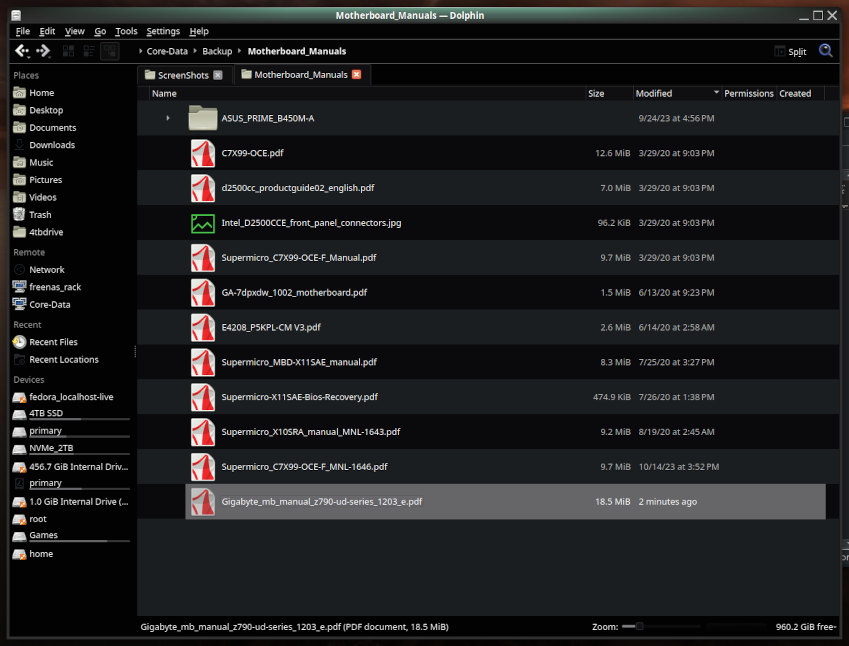Viewport: 849px width, 646px height.
Task: Navigate to Backup in breadcrumb
Action: click(217, 51)
